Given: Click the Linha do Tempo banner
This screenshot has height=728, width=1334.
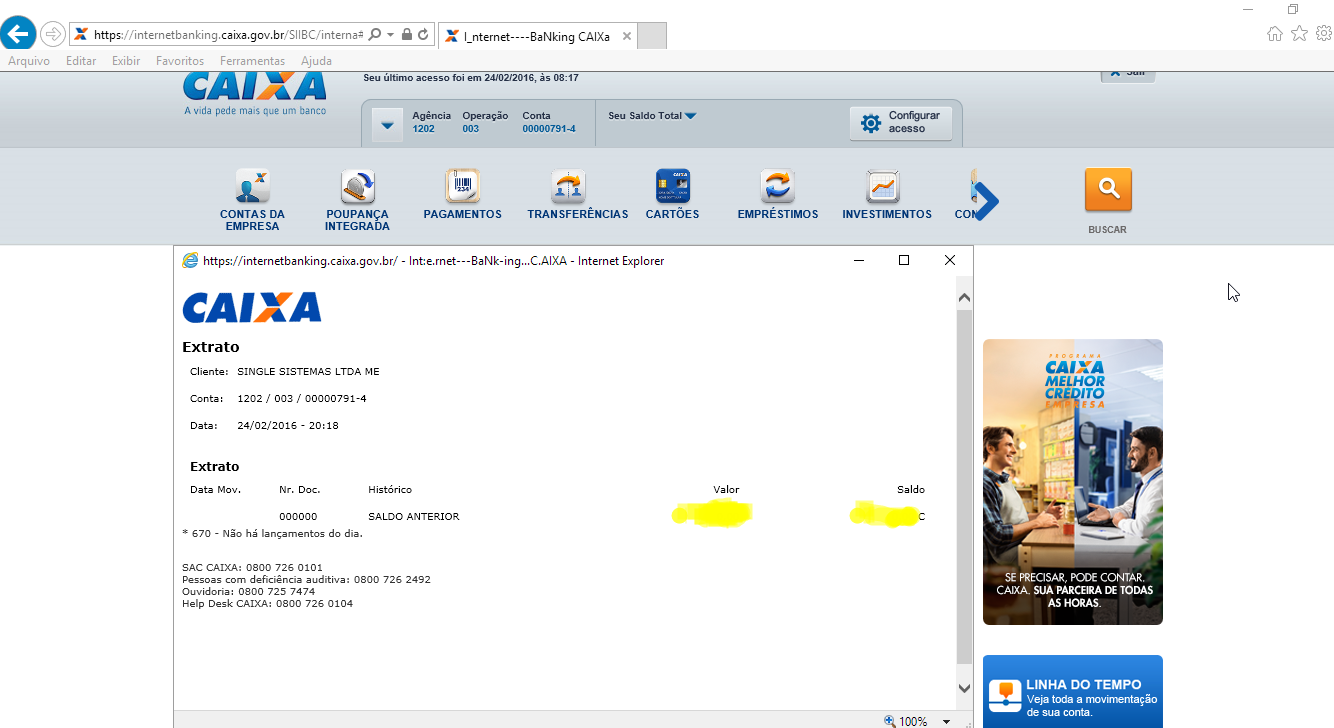Looking at the screenshot, I should [1073, 691].
